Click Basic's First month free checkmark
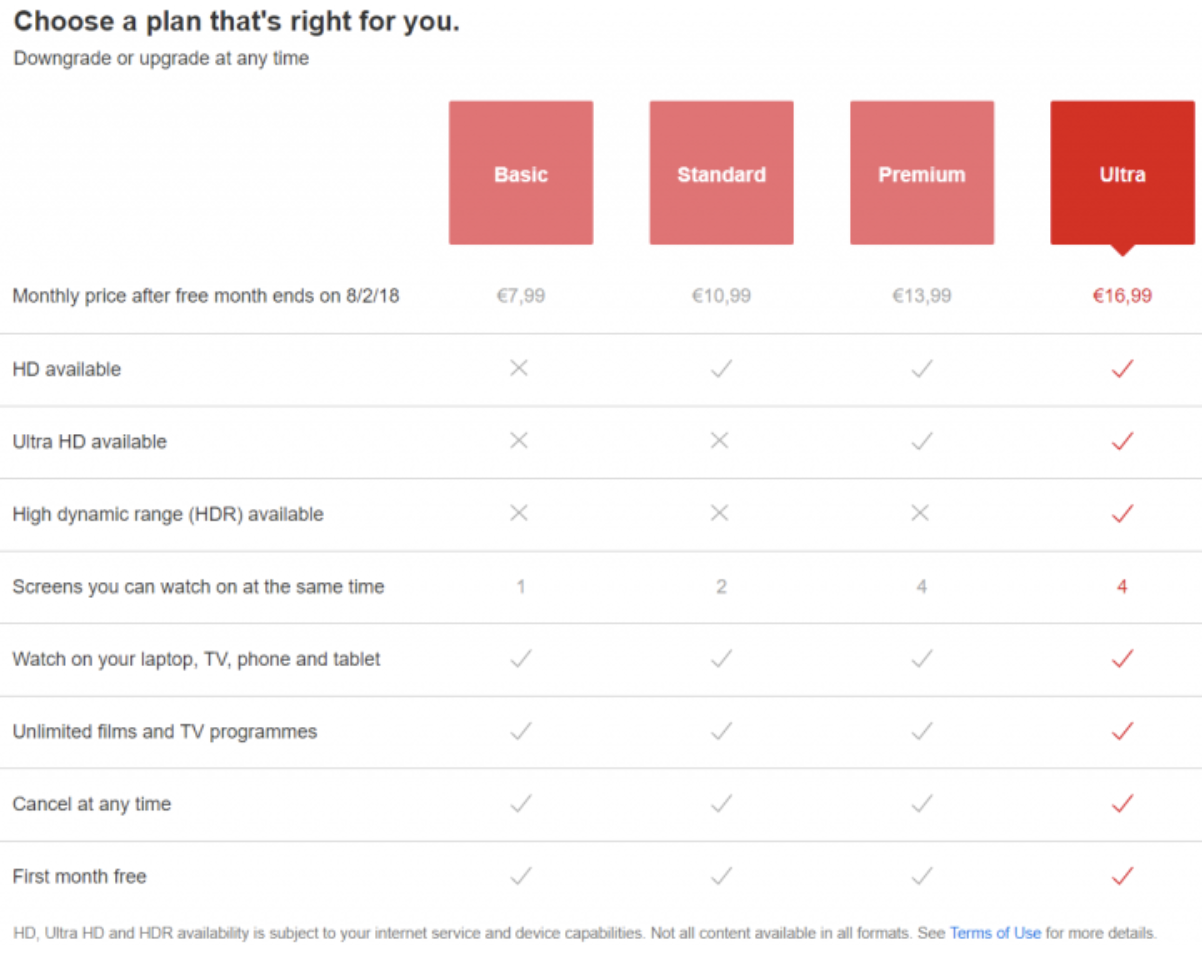This screenshot has height=962, width=1202. (521, 876)
